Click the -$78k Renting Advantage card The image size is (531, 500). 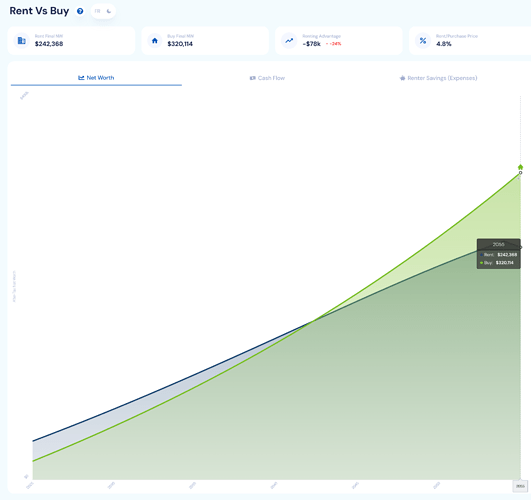(339, 41)
